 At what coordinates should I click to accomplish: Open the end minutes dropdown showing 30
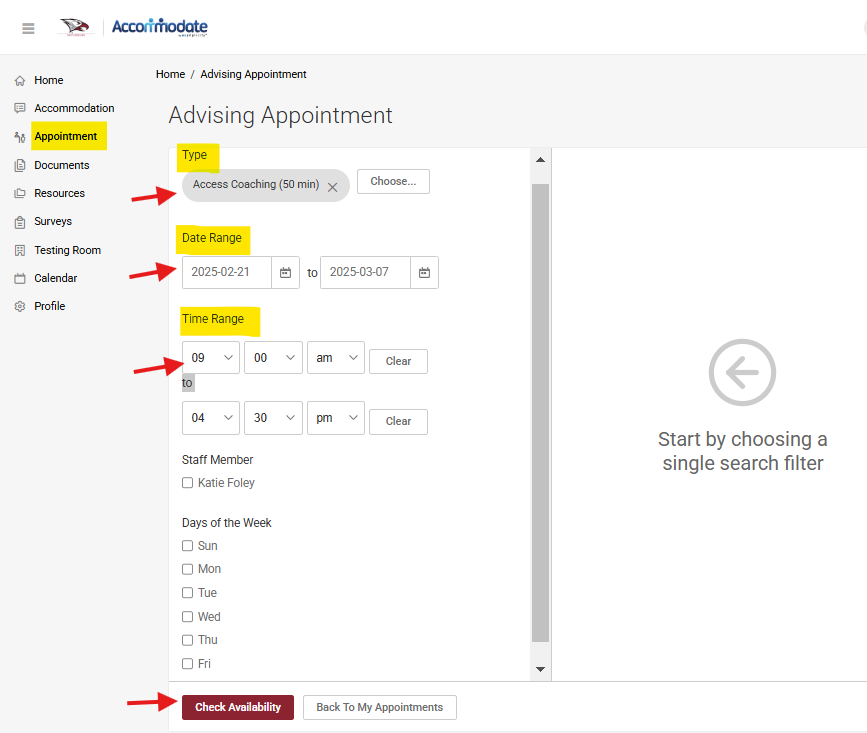272,418
